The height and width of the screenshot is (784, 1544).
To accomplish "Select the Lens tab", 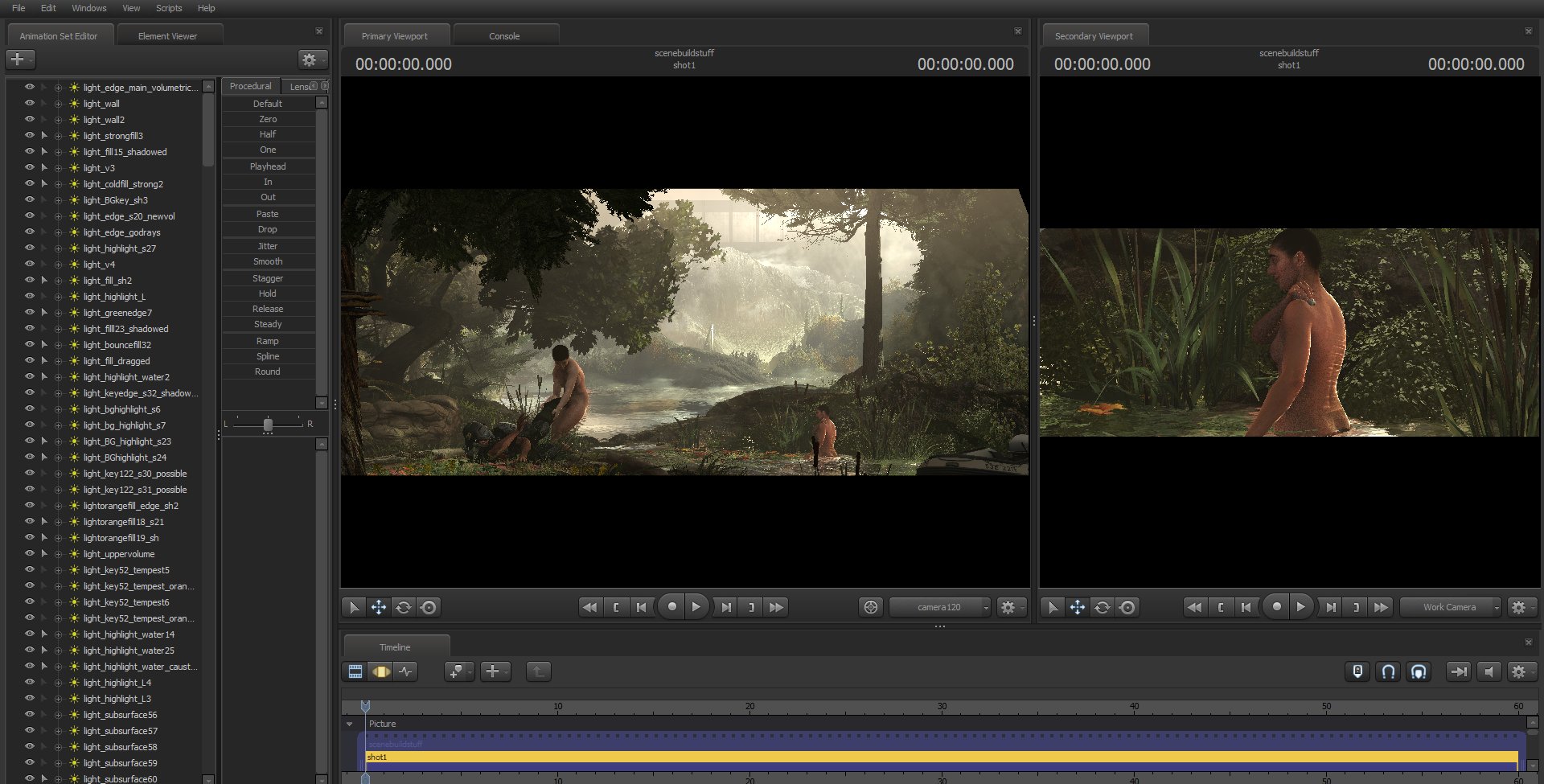I will (x=298, y=86).
